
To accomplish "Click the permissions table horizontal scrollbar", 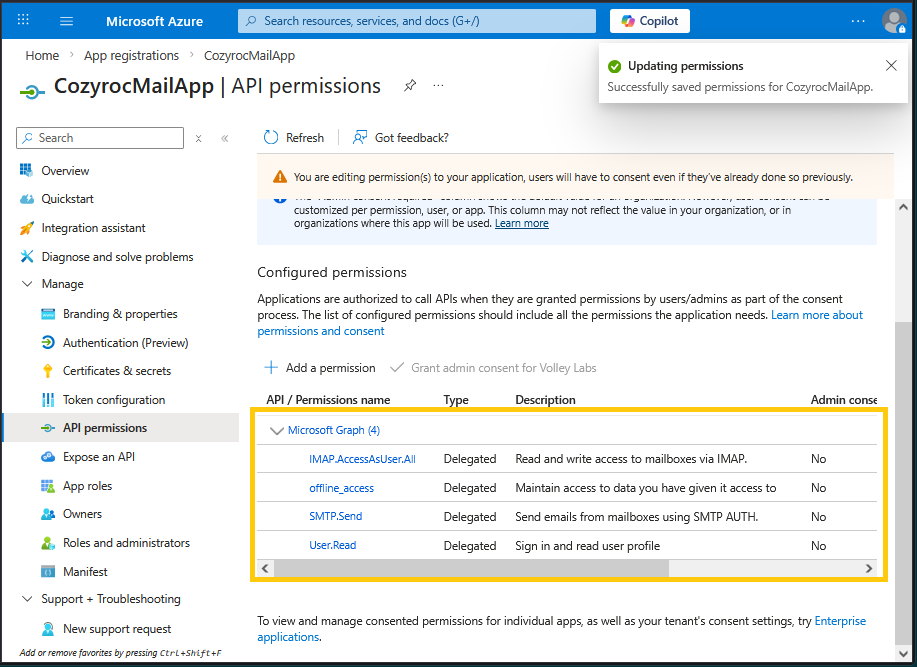I will tap(470, 568).
